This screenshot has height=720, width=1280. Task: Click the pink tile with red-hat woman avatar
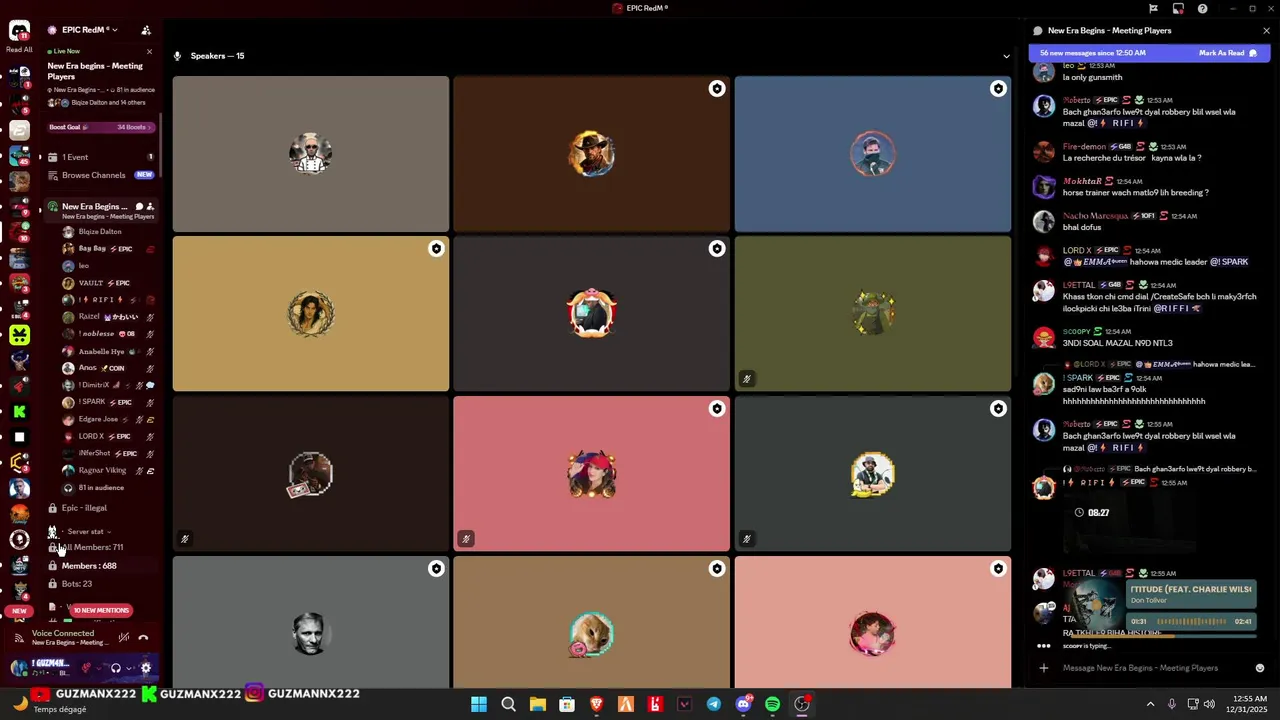tap(592, 474)
